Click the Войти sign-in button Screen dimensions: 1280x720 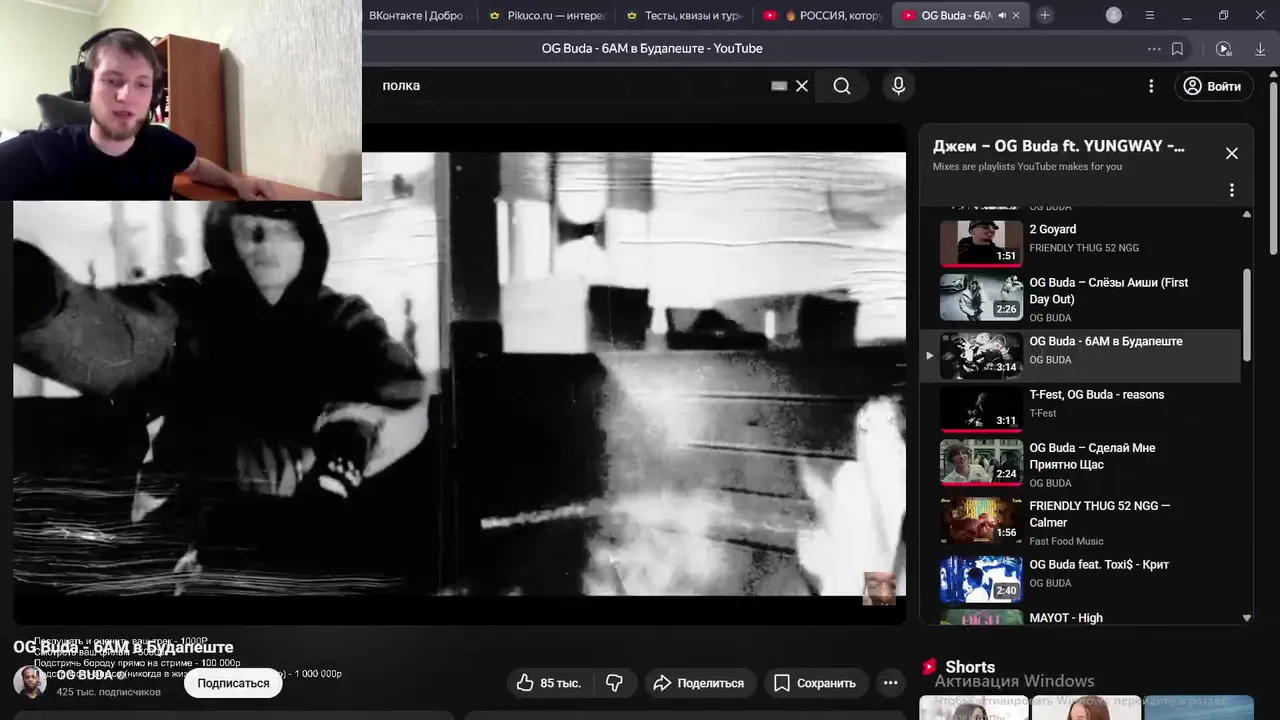pos(1212,86)
